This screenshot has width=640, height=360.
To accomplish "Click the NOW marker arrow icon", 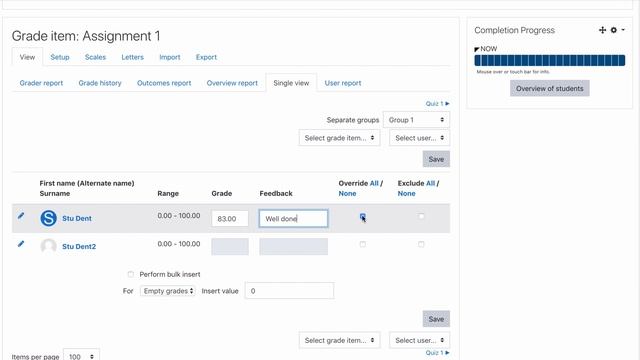I will 476,49.
